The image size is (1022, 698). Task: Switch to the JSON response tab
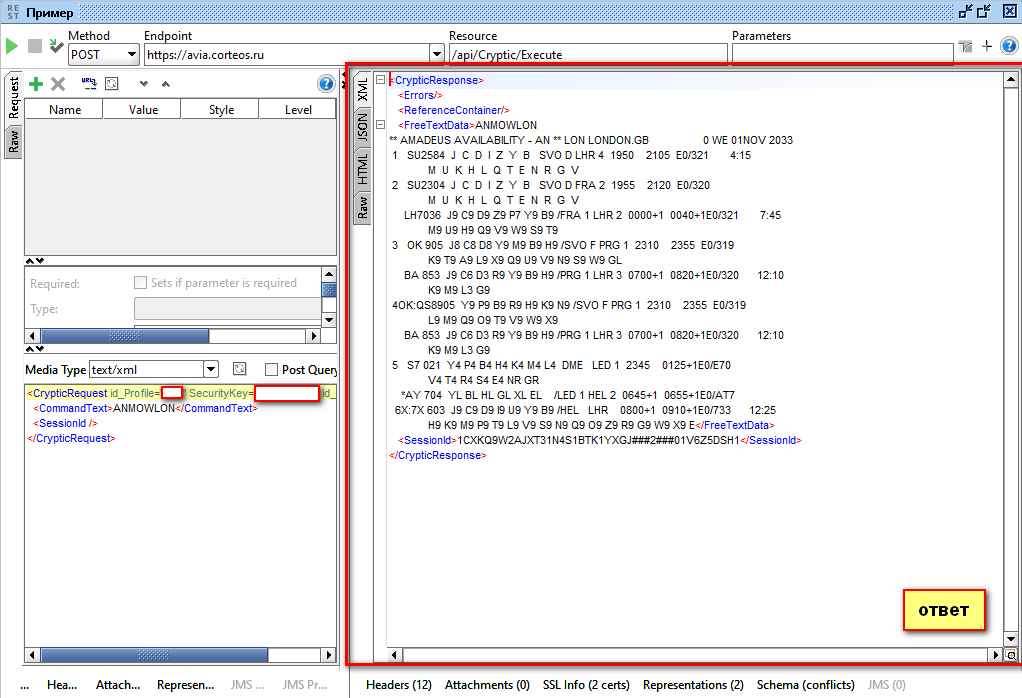[x=362, y=126]
